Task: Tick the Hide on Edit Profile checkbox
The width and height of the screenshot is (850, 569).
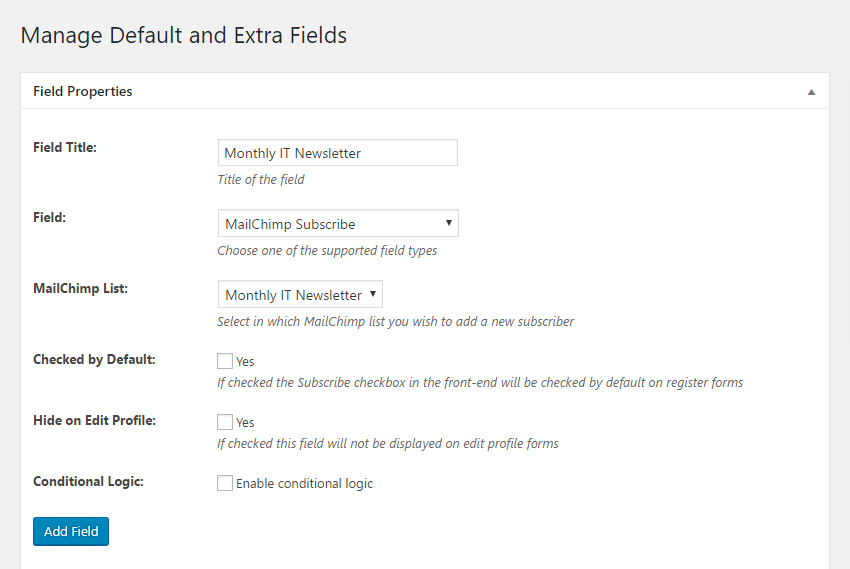Action: (x=225, y=422)
